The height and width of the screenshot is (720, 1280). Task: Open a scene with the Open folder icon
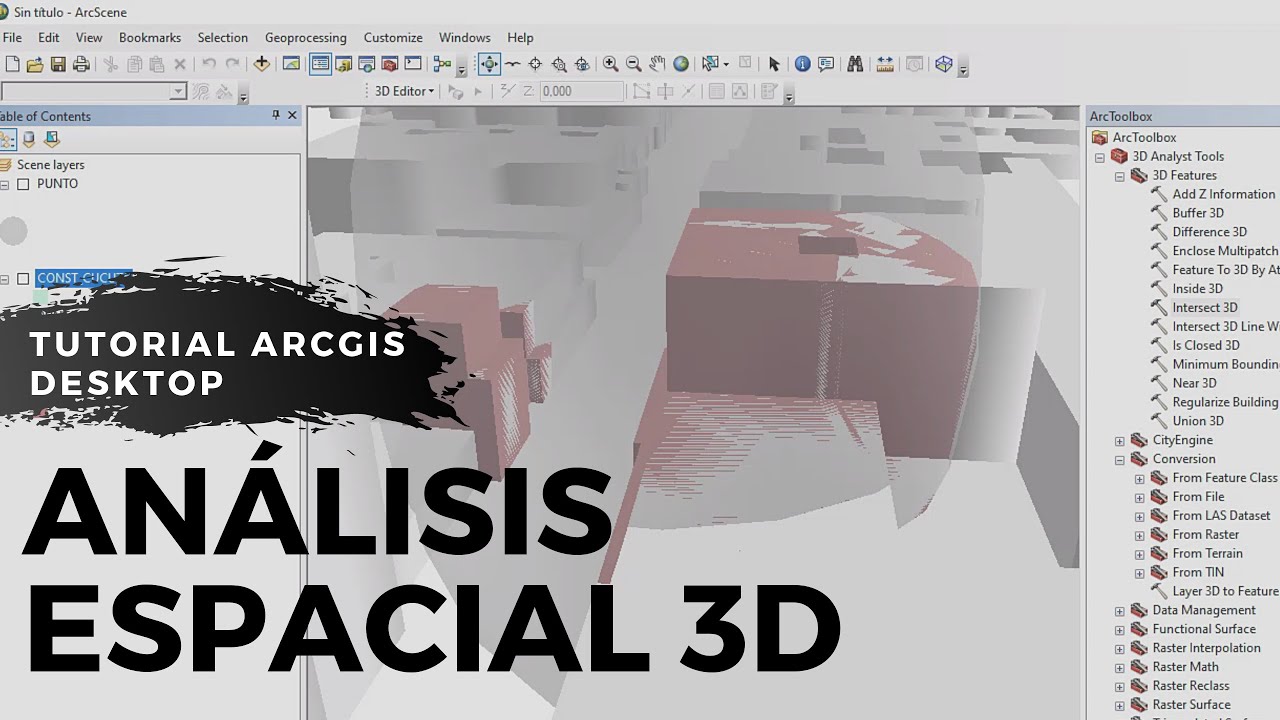35,64
